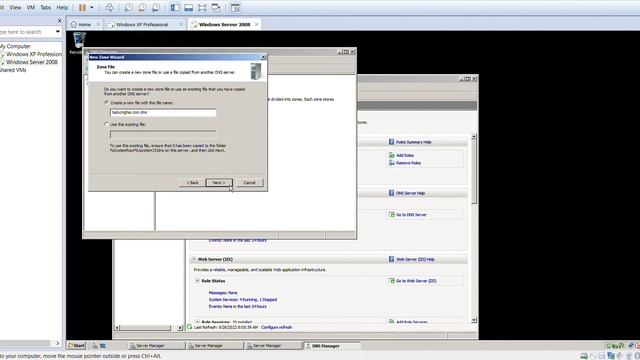Click the Configure refresh link

click(x=276, y=327)
